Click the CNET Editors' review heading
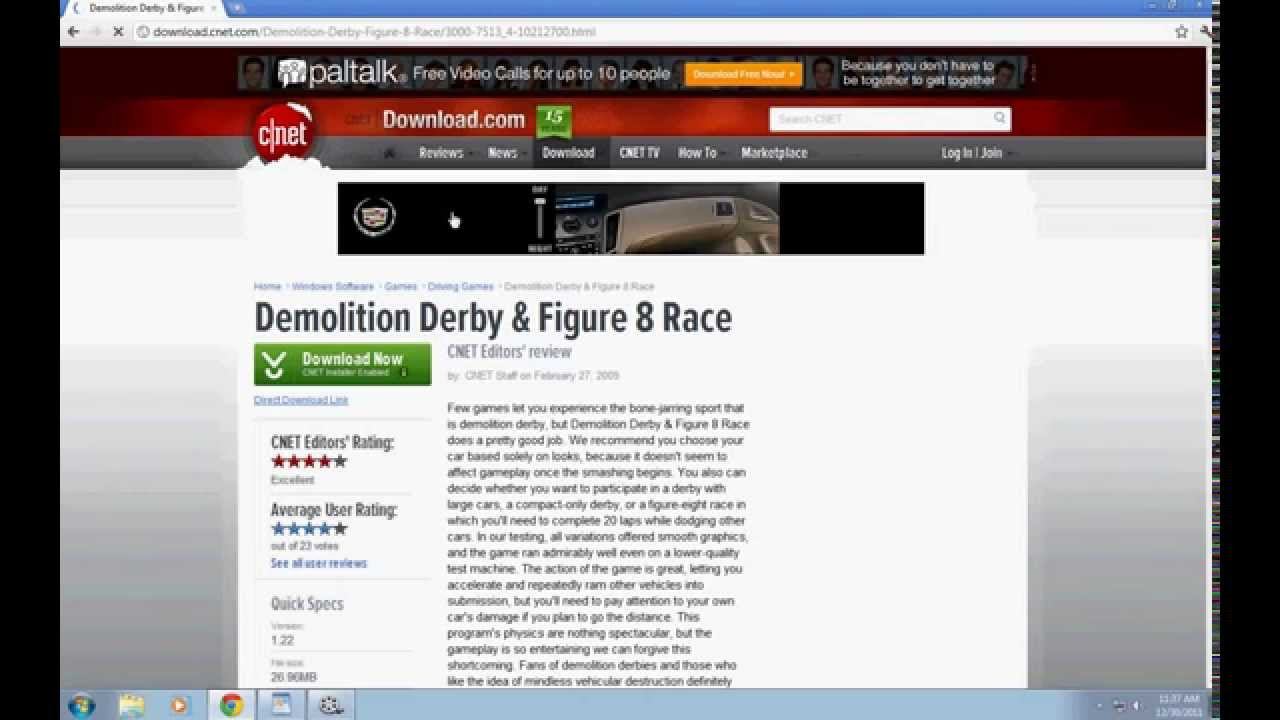 point(509,352)
